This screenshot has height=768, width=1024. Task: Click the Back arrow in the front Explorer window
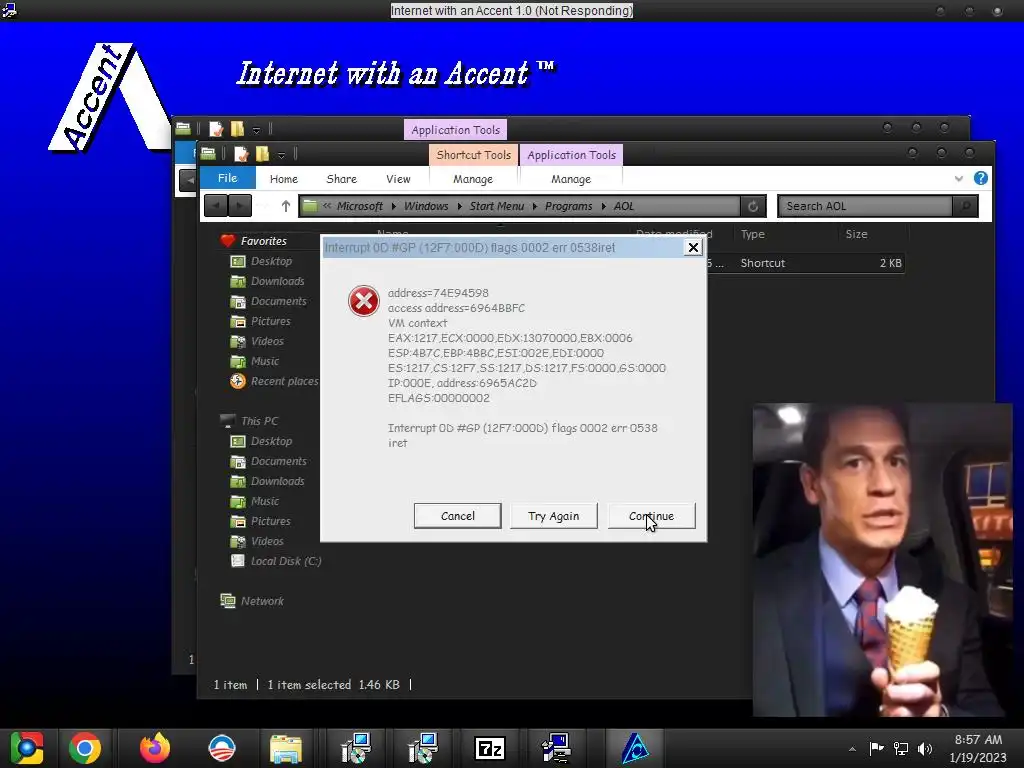point(216,206)
